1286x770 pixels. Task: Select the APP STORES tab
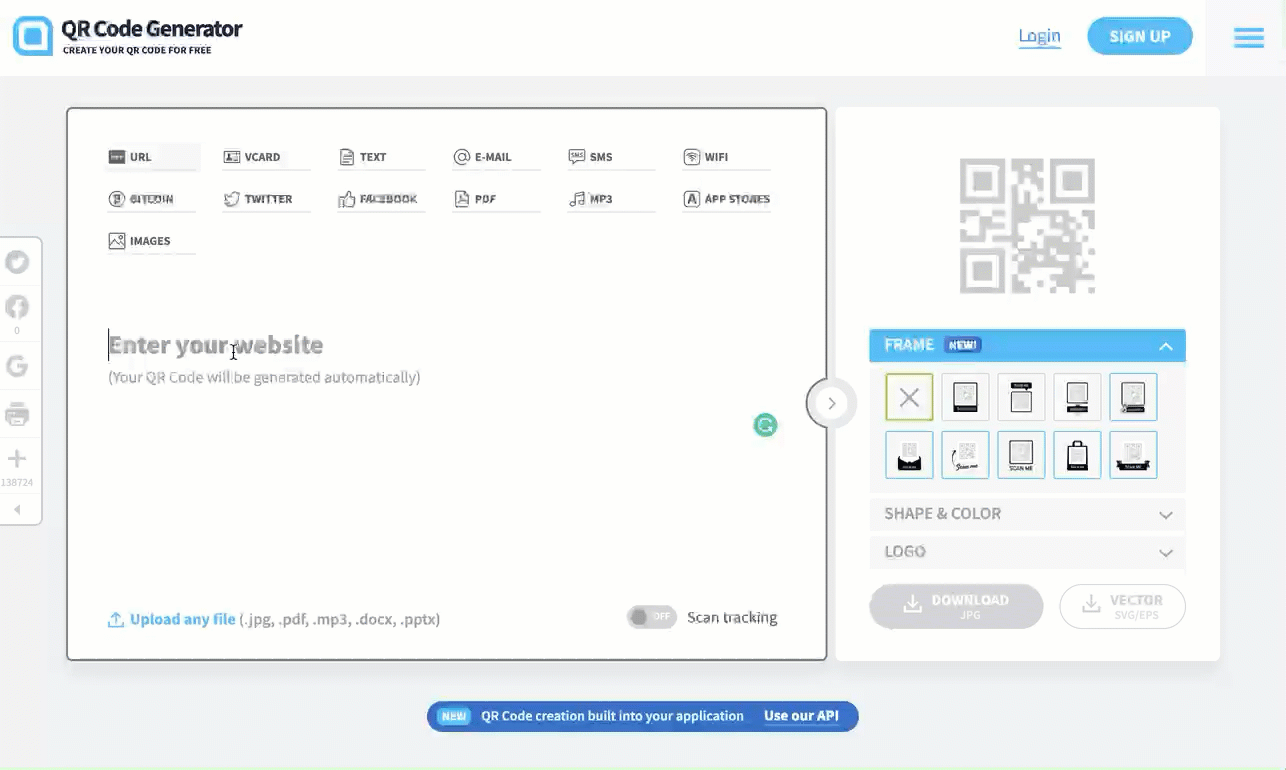click(726, 199)
